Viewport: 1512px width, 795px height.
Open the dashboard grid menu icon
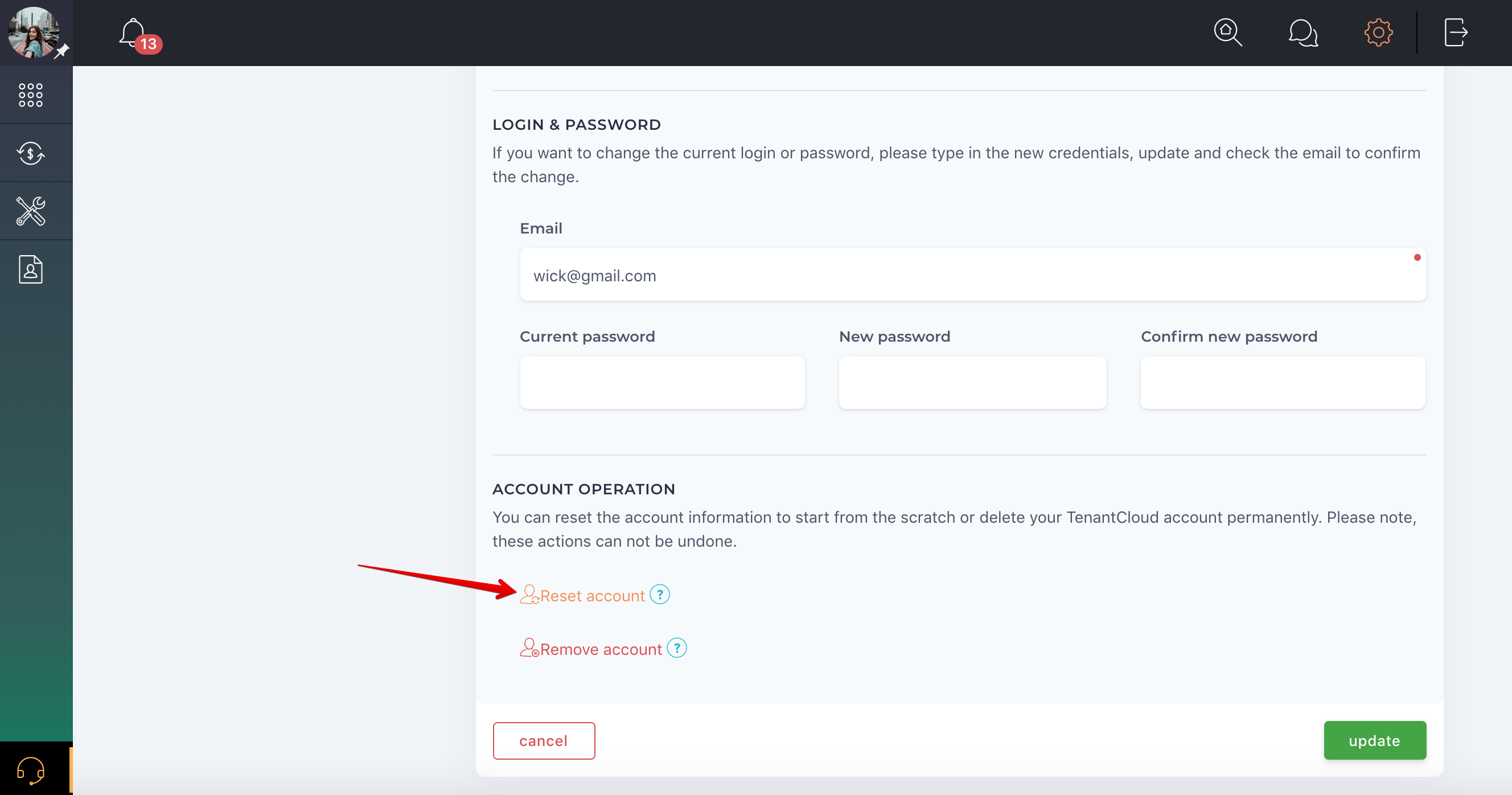pos(31,95)
